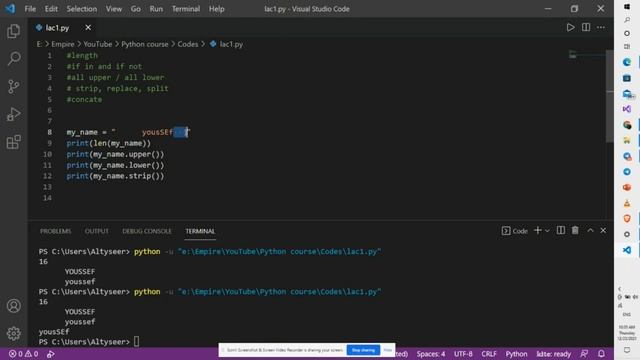
Task: Open the View menu
Action: (113, 9)
